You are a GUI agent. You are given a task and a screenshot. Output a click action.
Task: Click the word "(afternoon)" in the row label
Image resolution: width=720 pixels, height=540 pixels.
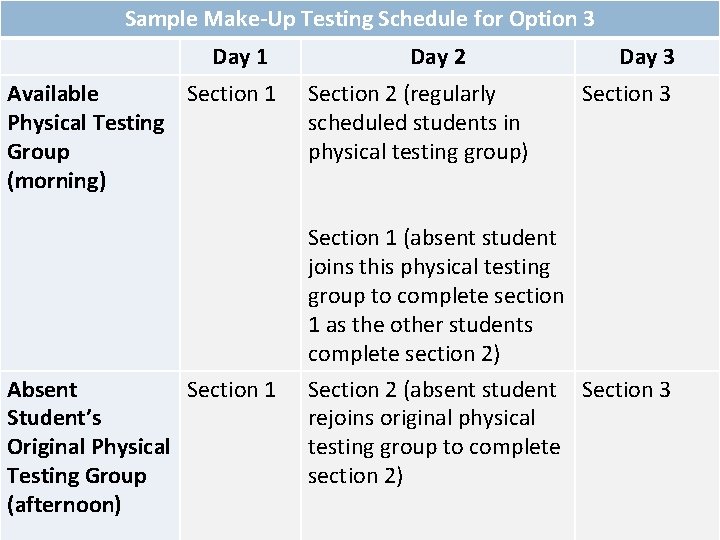(x=64, y=505)
